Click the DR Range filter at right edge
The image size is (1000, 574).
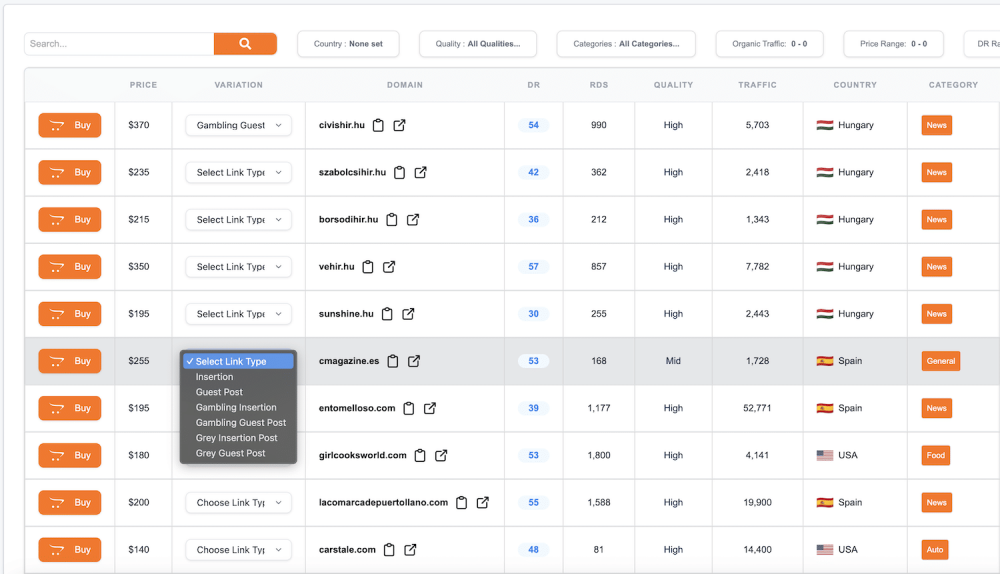point(982,44)
